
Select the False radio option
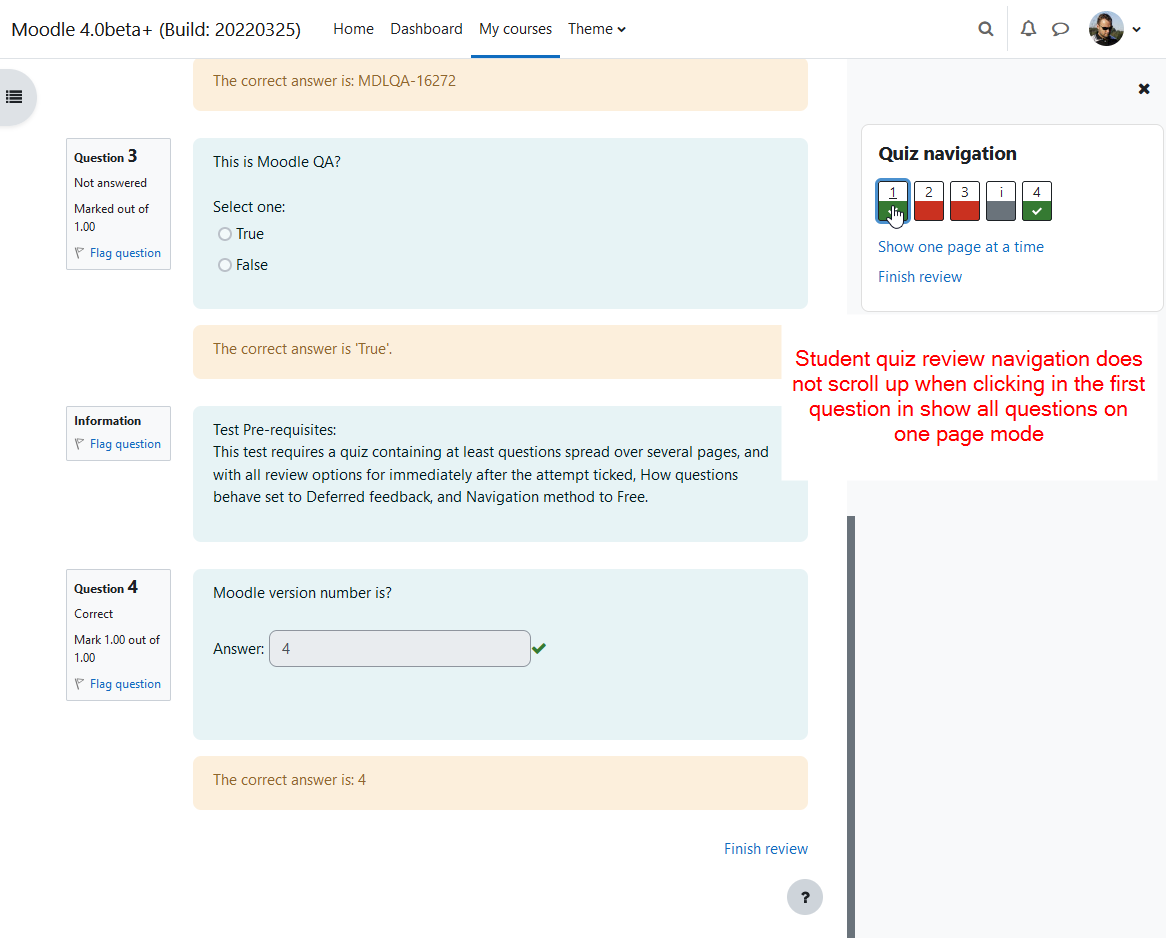click(x=225, y=265)
